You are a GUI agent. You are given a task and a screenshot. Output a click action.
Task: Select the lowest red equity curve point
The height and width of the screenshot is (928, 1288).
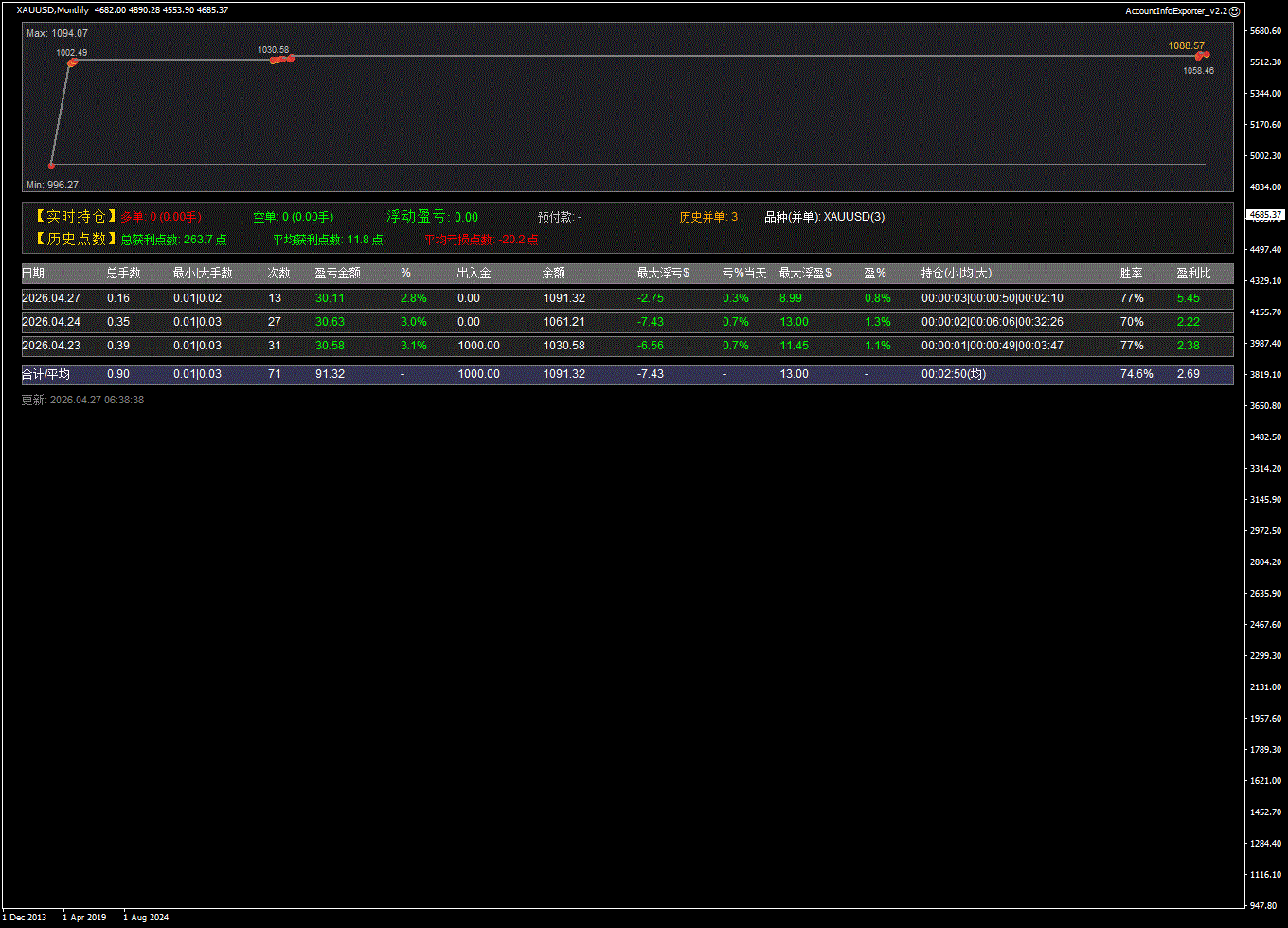point(51,165)
